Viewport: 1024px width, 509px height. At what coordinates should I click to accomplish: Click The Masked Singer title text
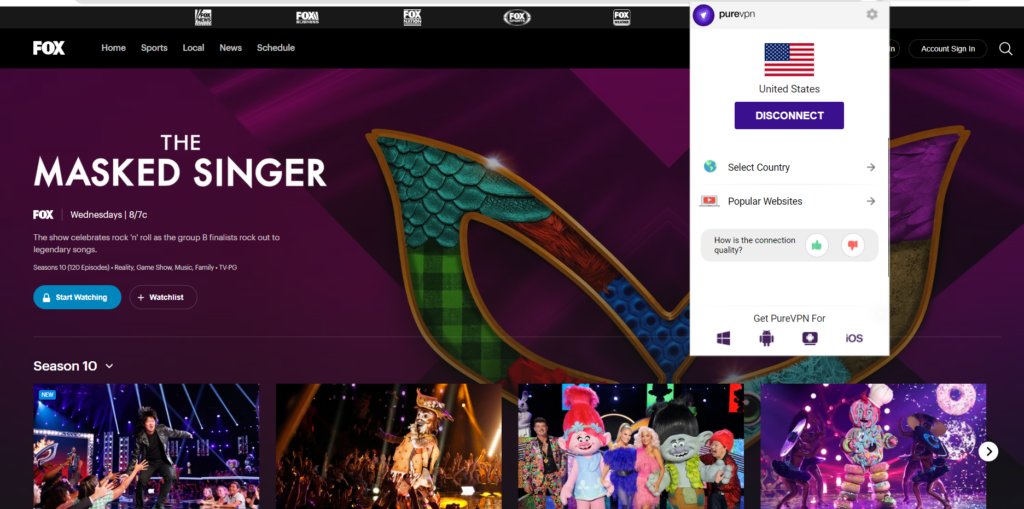tap(180, 161)
